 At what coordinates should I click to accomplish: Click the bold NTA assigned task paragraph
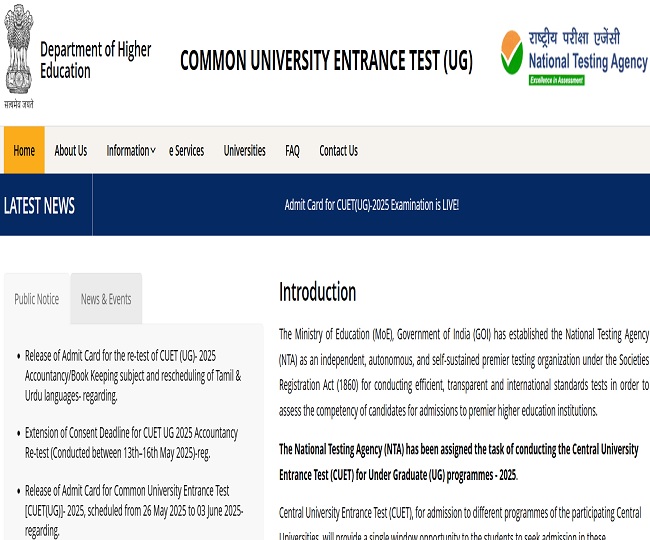(x=458, y=461)
